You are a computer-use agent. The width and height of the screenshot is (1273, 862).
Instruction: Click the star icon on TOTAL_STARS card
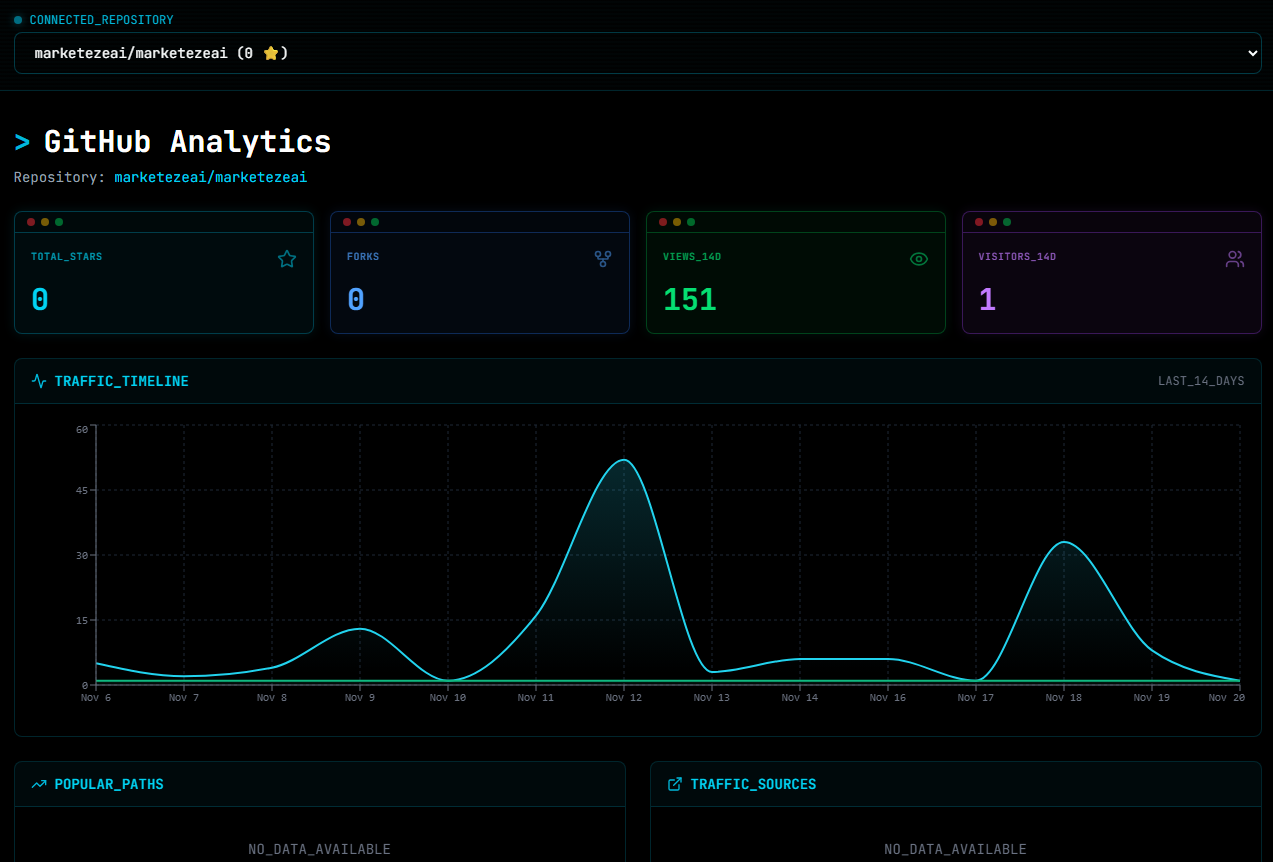pyautogui.click(x=287, y=258)
